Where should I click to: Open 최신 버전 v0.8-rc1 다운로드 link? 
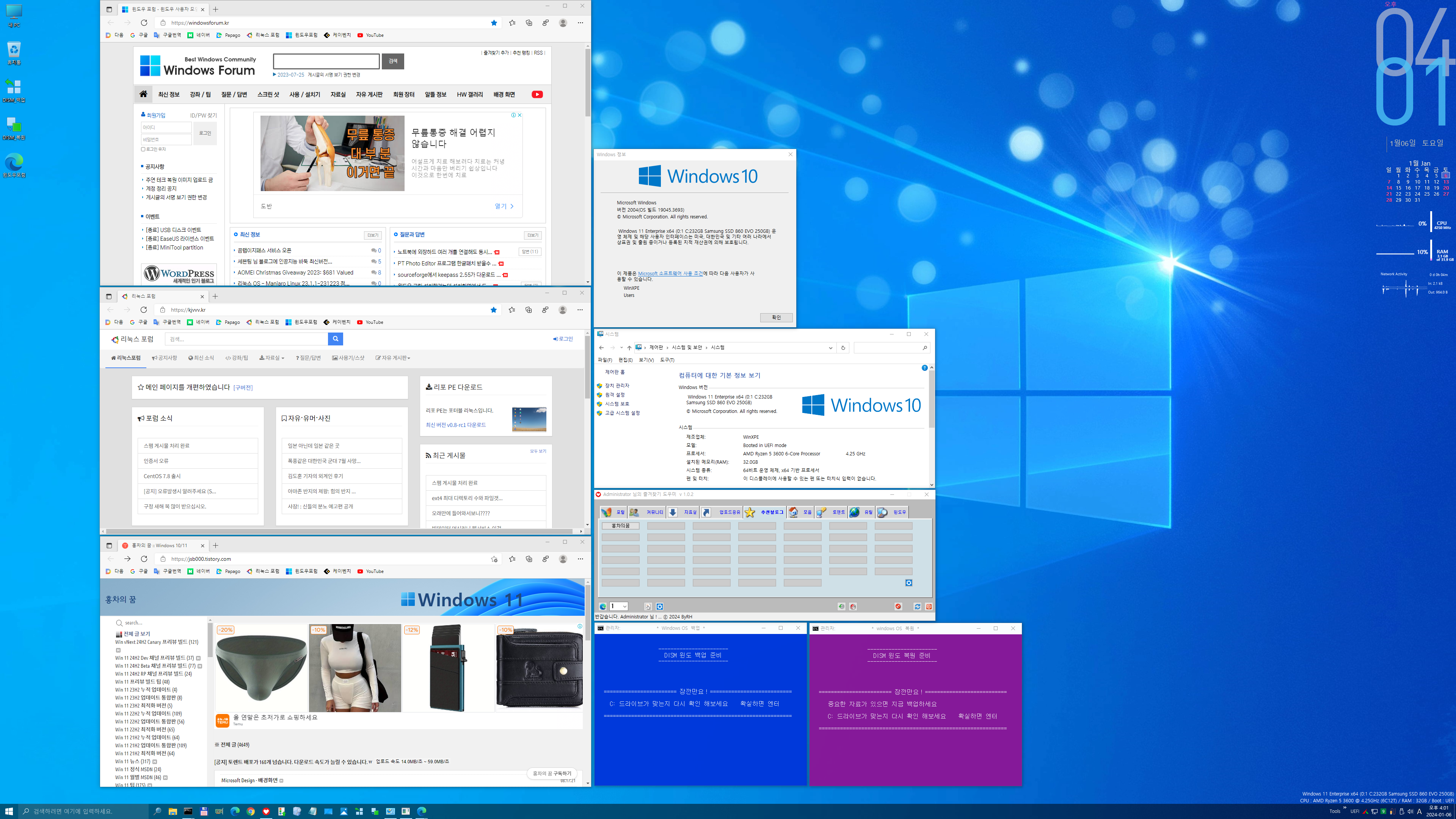point(455,425)
